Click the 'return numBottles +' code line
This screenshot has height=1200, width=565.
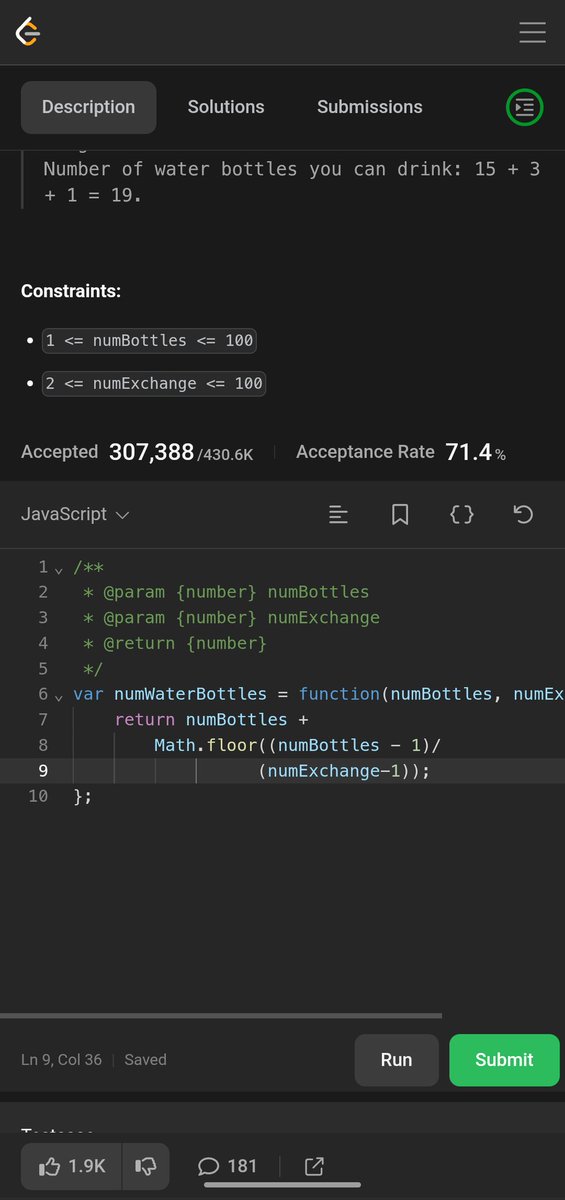[x=212, y=720]
